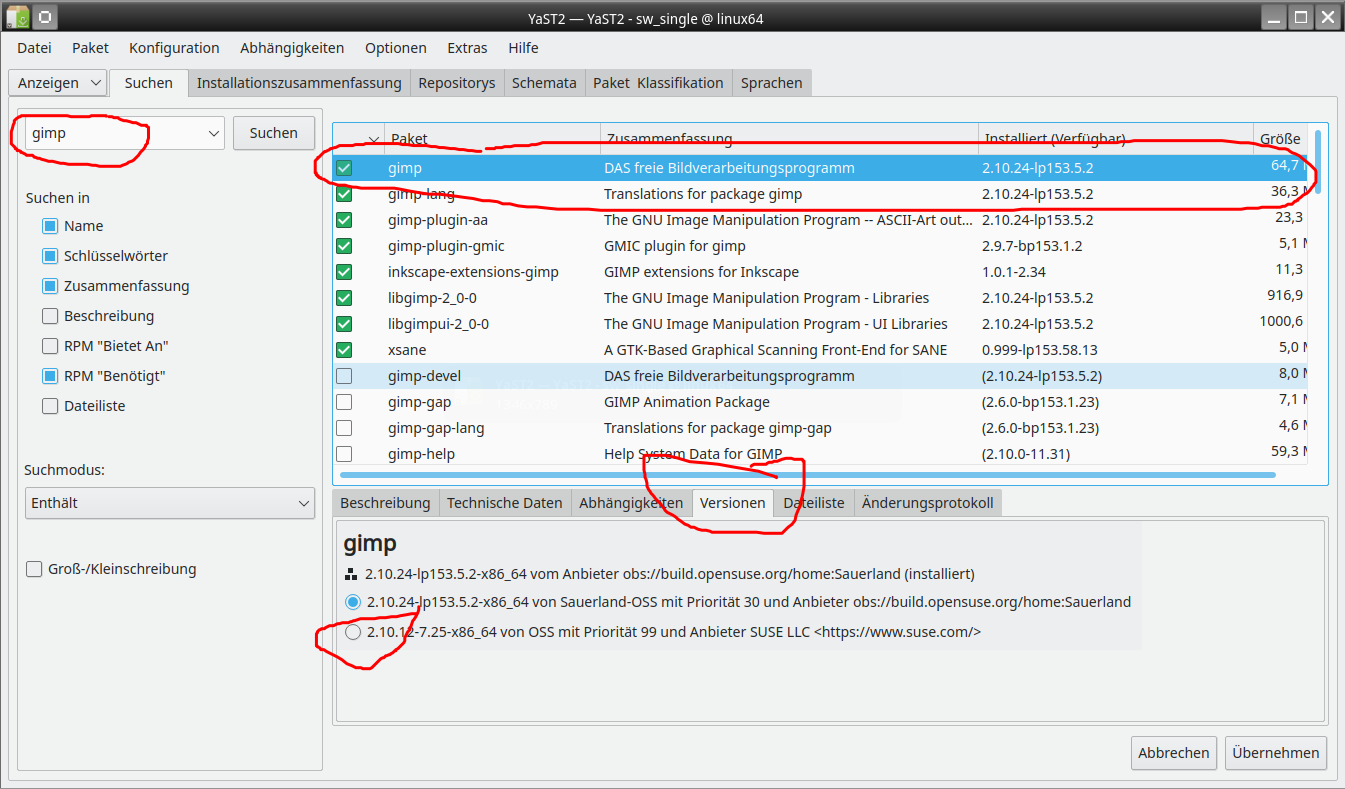The height and width of the screenshot is (789, 1345).
Task: Switch to the Technische Daten tab
Action: click(x=504, y=503)
